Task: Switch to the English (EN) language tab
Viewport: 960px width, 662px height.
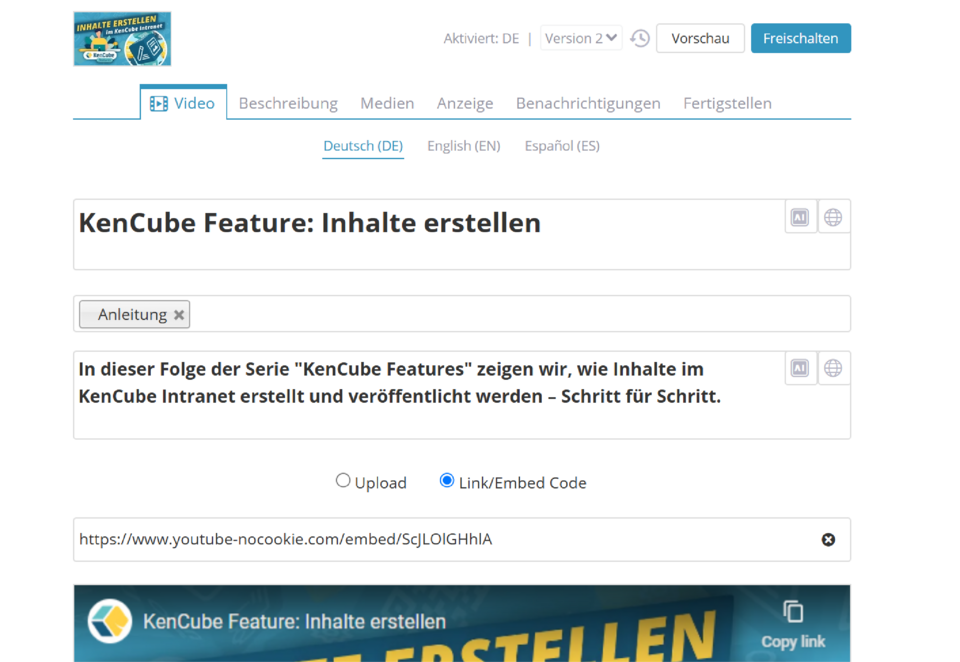Action: pos(463,146)
